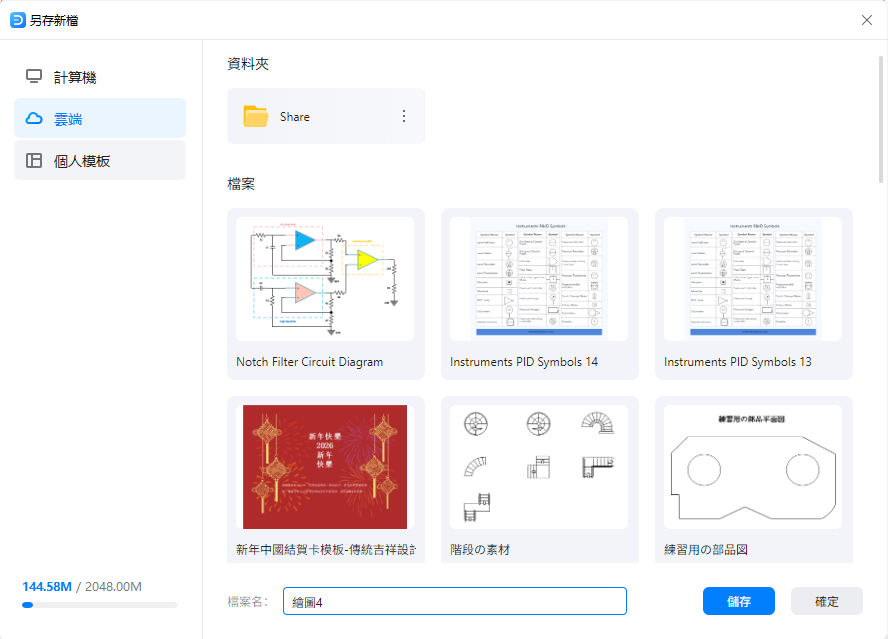Image resolution: width=888 pixels, height=639 pixels.
Task: Click the cloud icon in sidebar
Action: (x=34, y=119)
